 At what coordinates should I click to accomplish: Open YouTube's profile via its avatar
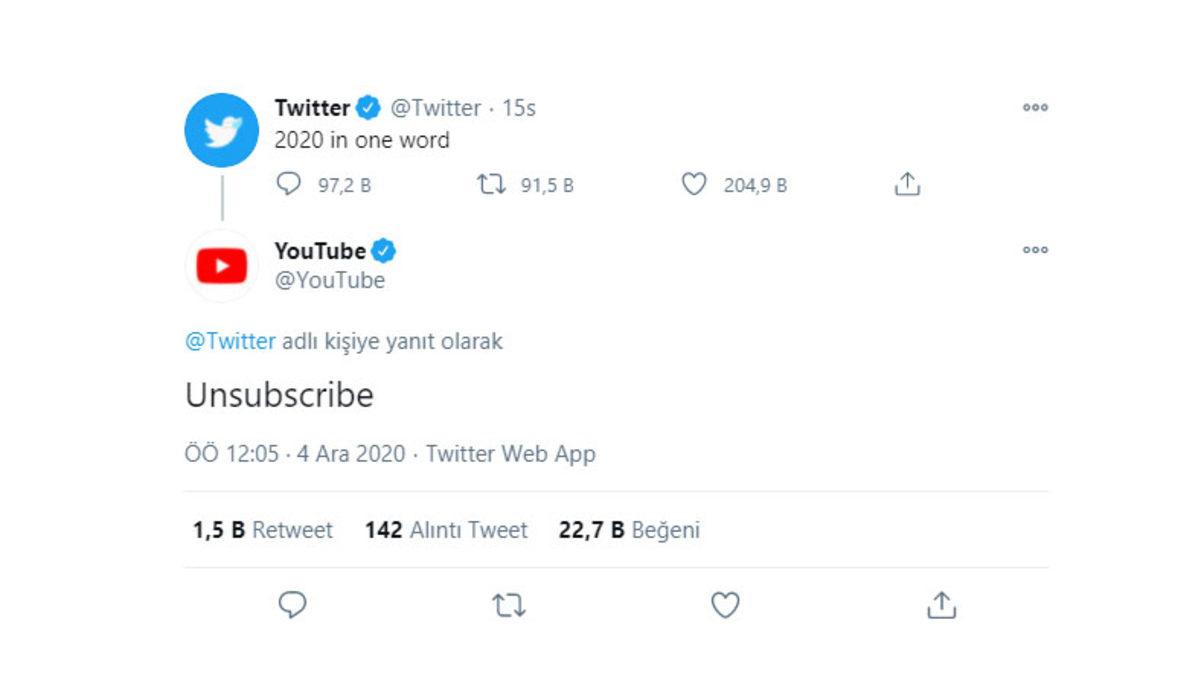pyautogui.click(x=221, y=265)
